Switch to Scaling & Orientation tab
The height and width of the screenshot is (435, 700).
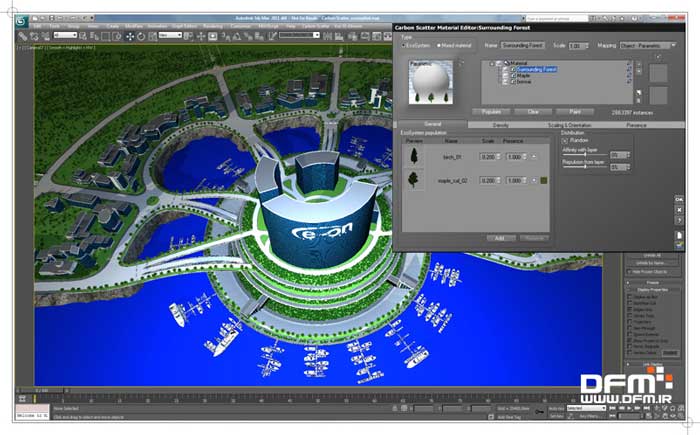click(570, 125)
